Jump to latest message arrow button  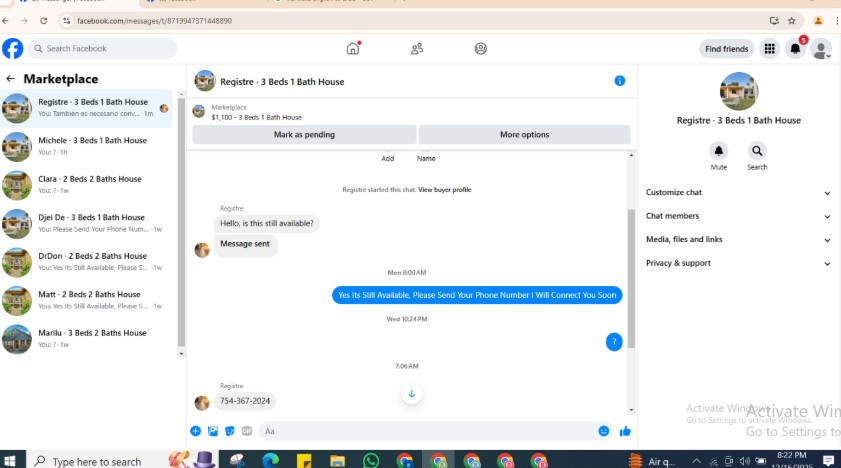pyautogui.click(x=411, y=394)
